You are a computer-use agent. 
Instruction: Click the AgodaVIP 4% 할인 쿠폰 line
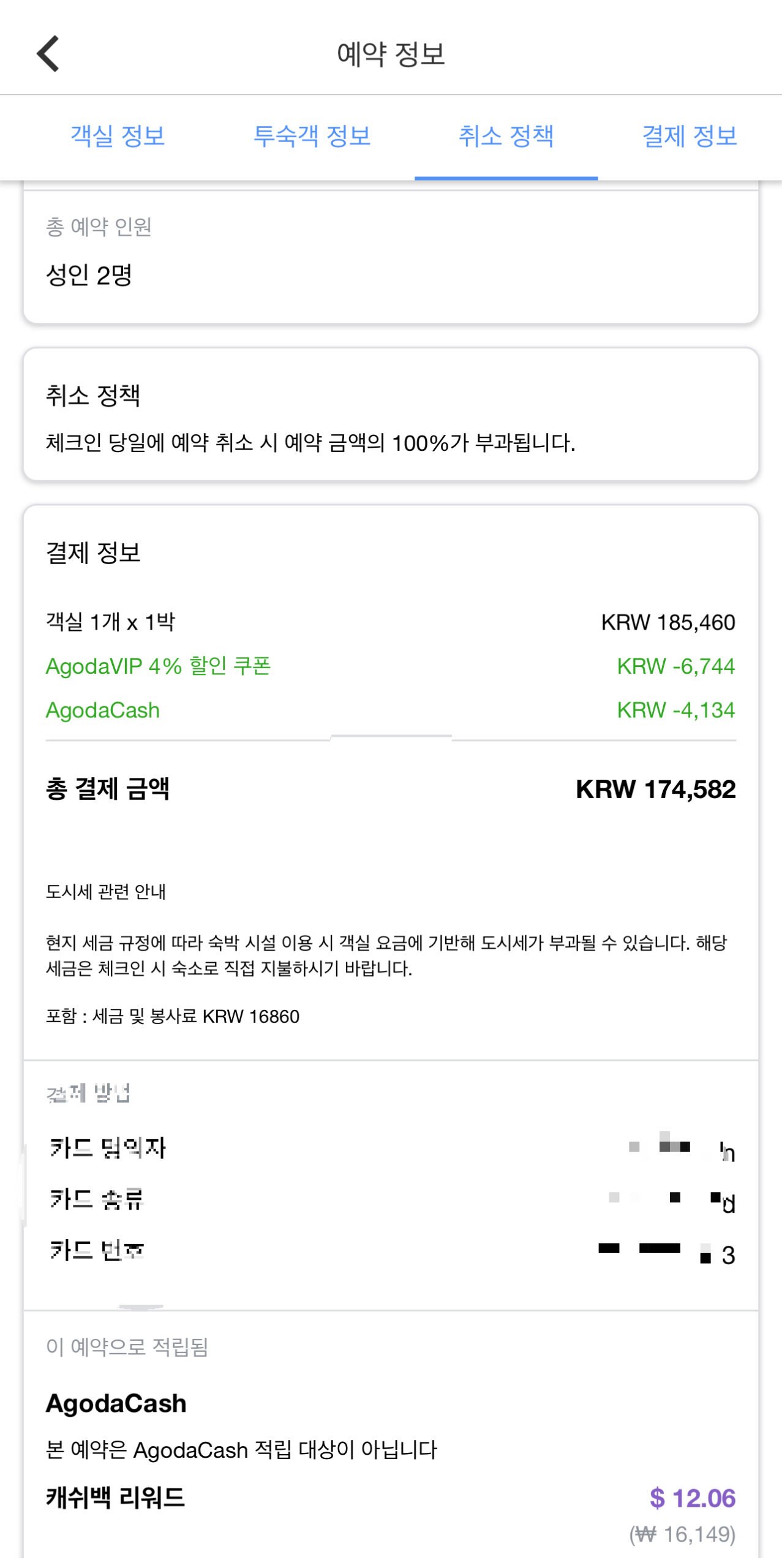158,666
